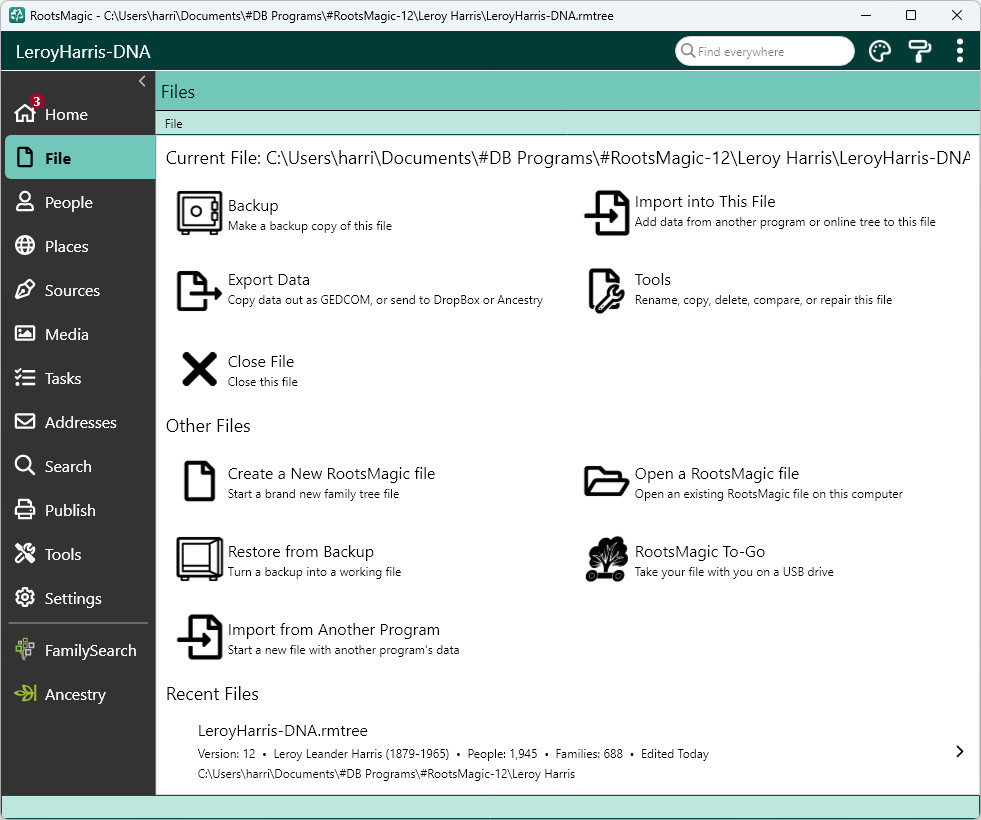The height and width of the screenshot is (820, 981).
Task: Click the Places globe icon in sidebar
Action: pyautogui.click(x=25, y=245)
